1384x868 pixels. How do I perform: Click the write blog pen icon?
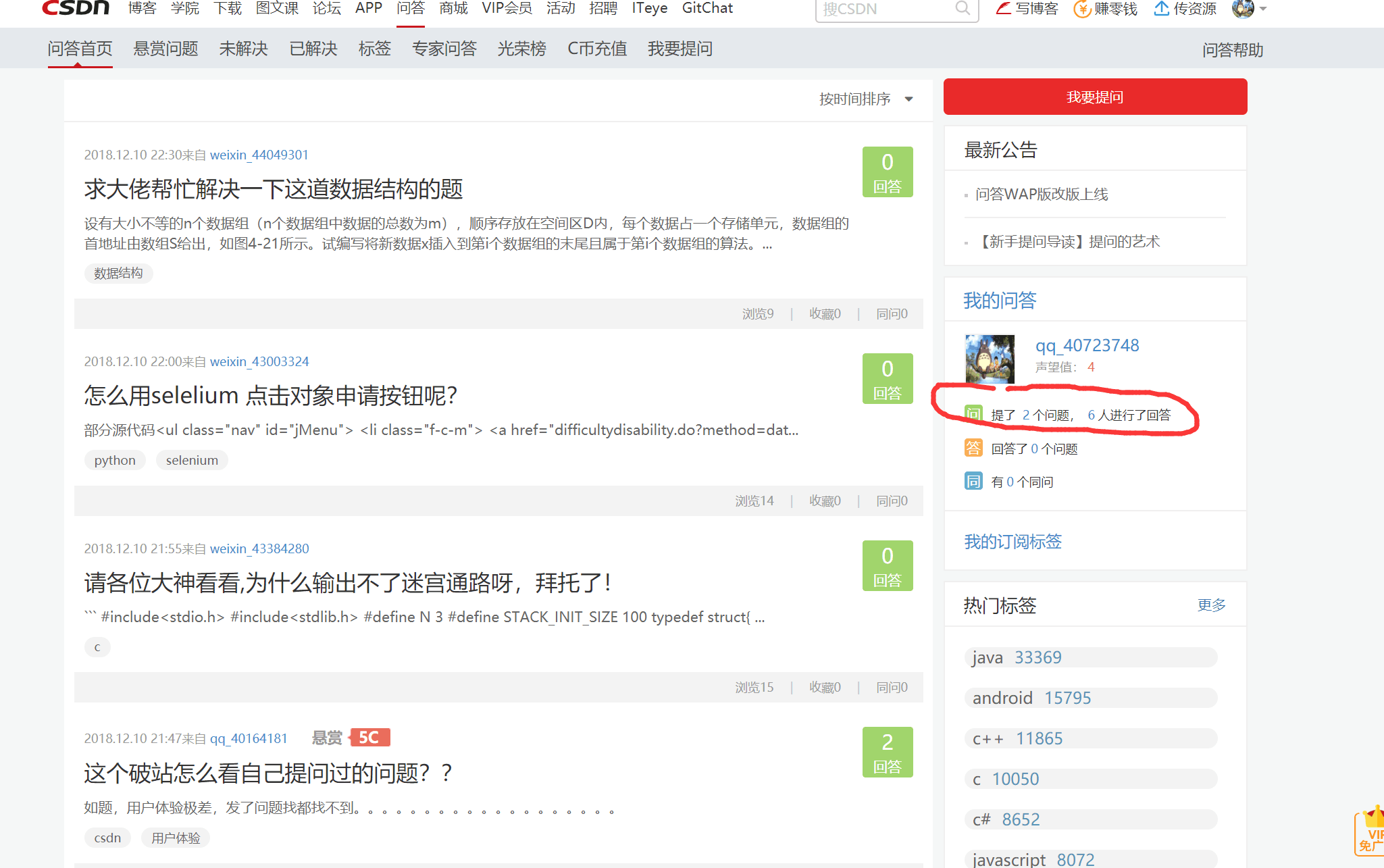[1004, 8]
